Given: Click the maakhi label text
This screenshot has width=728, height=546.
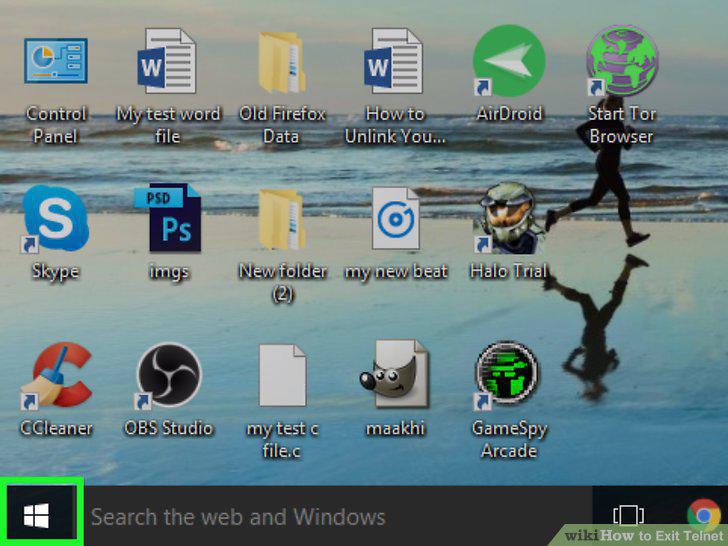Looking at the screenshot, I should [396, 428].
